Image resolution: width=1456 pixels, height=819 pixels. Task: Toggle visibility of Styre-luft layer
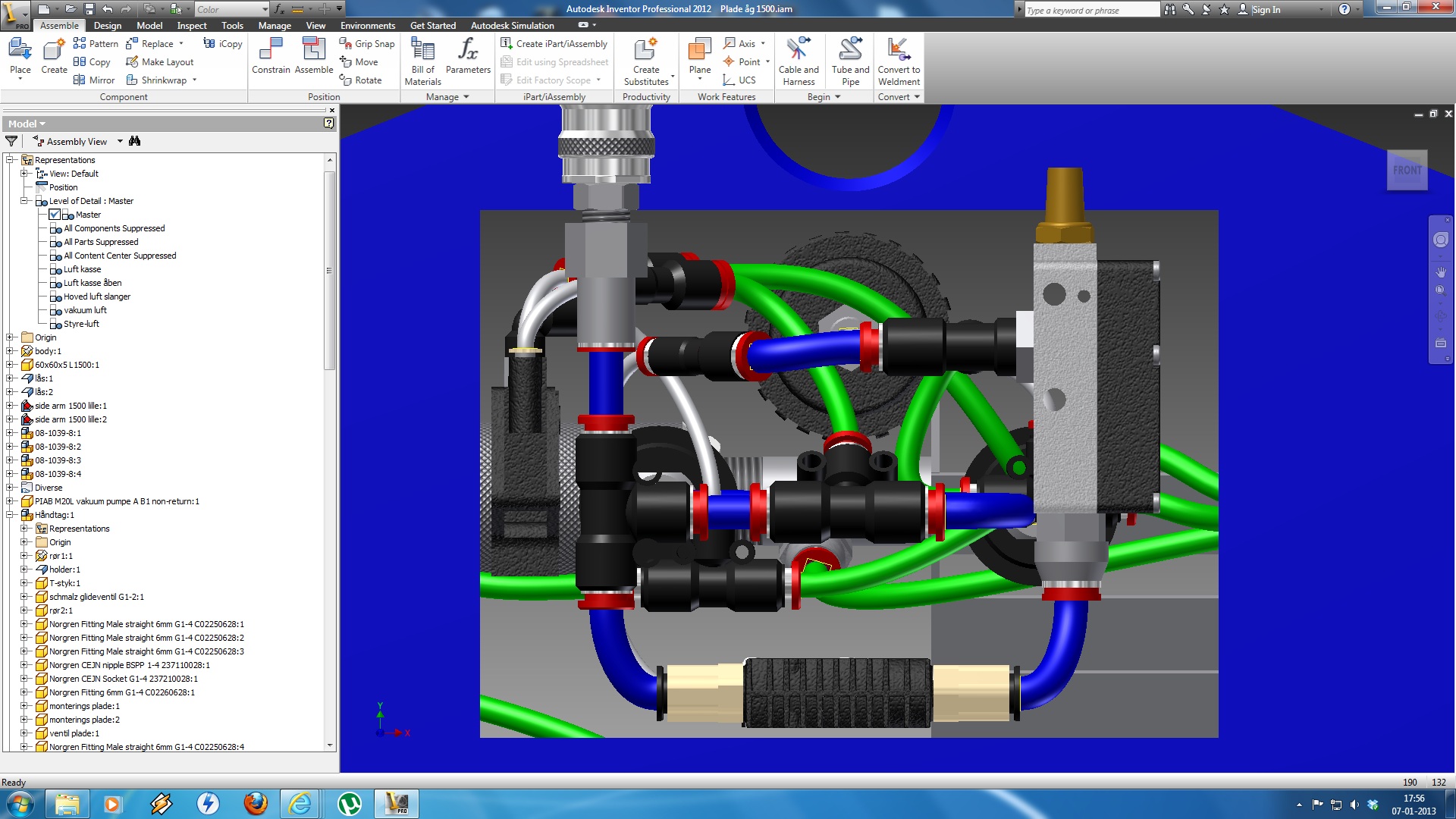[x=54, y=323]
